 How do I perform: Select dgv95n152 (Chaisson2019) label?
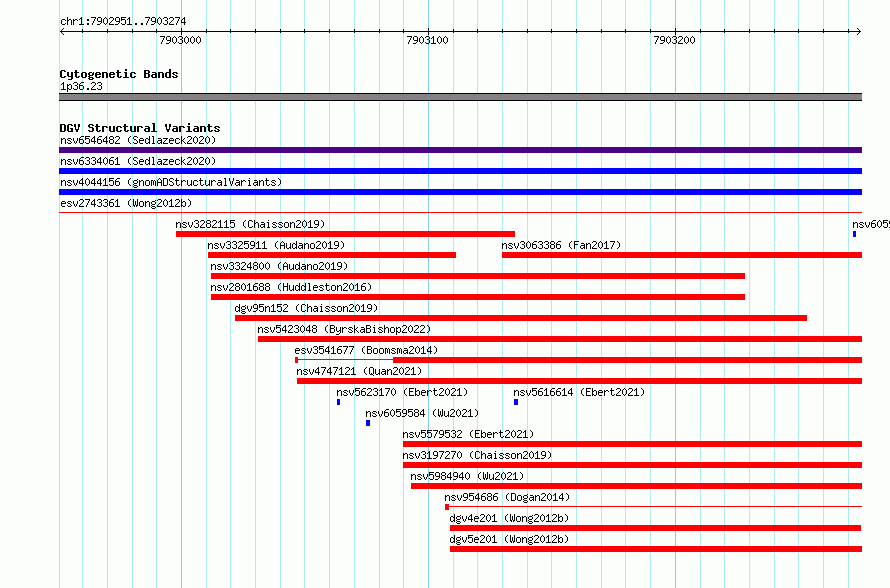(306, 308)
